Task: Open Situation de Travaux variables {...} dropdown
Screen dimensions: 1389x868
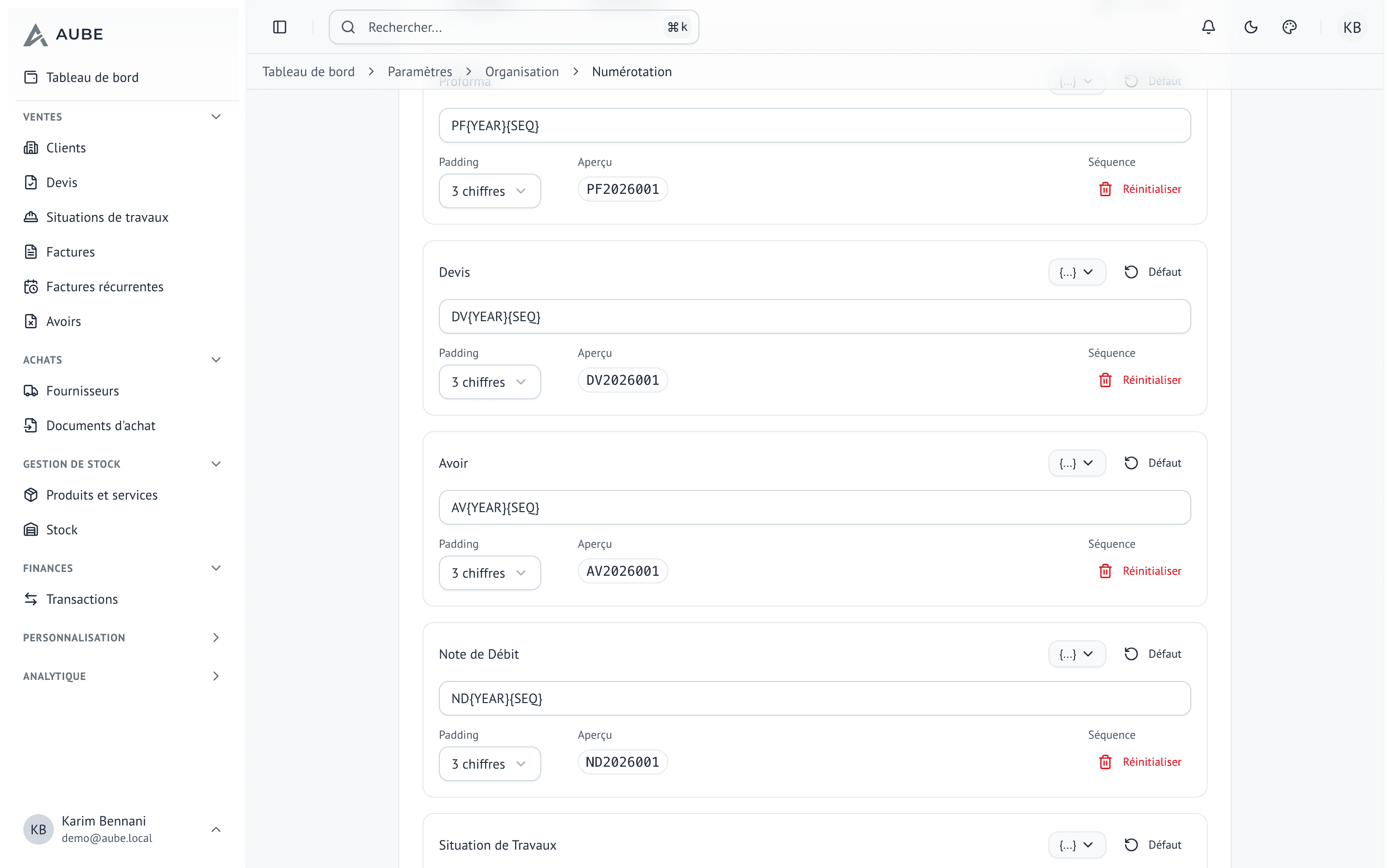Action: point(1077,845)
